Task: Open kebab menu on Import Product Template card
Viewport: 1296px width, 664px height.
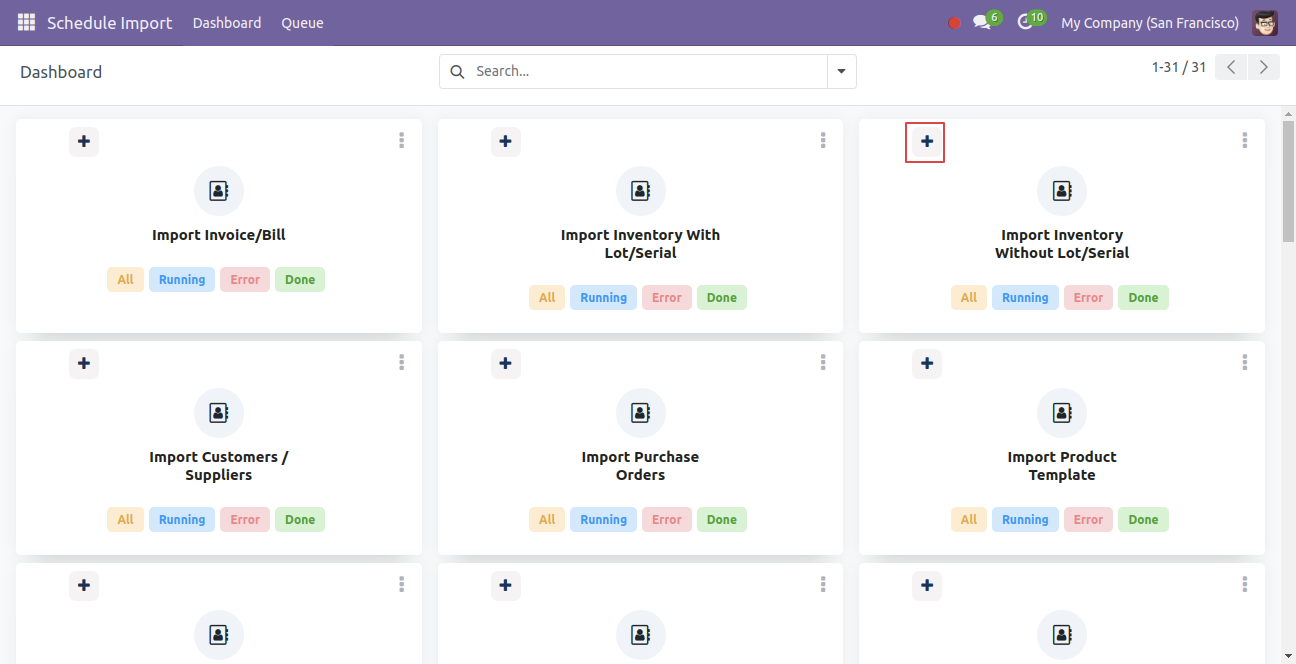Action: click(1244, 363)
